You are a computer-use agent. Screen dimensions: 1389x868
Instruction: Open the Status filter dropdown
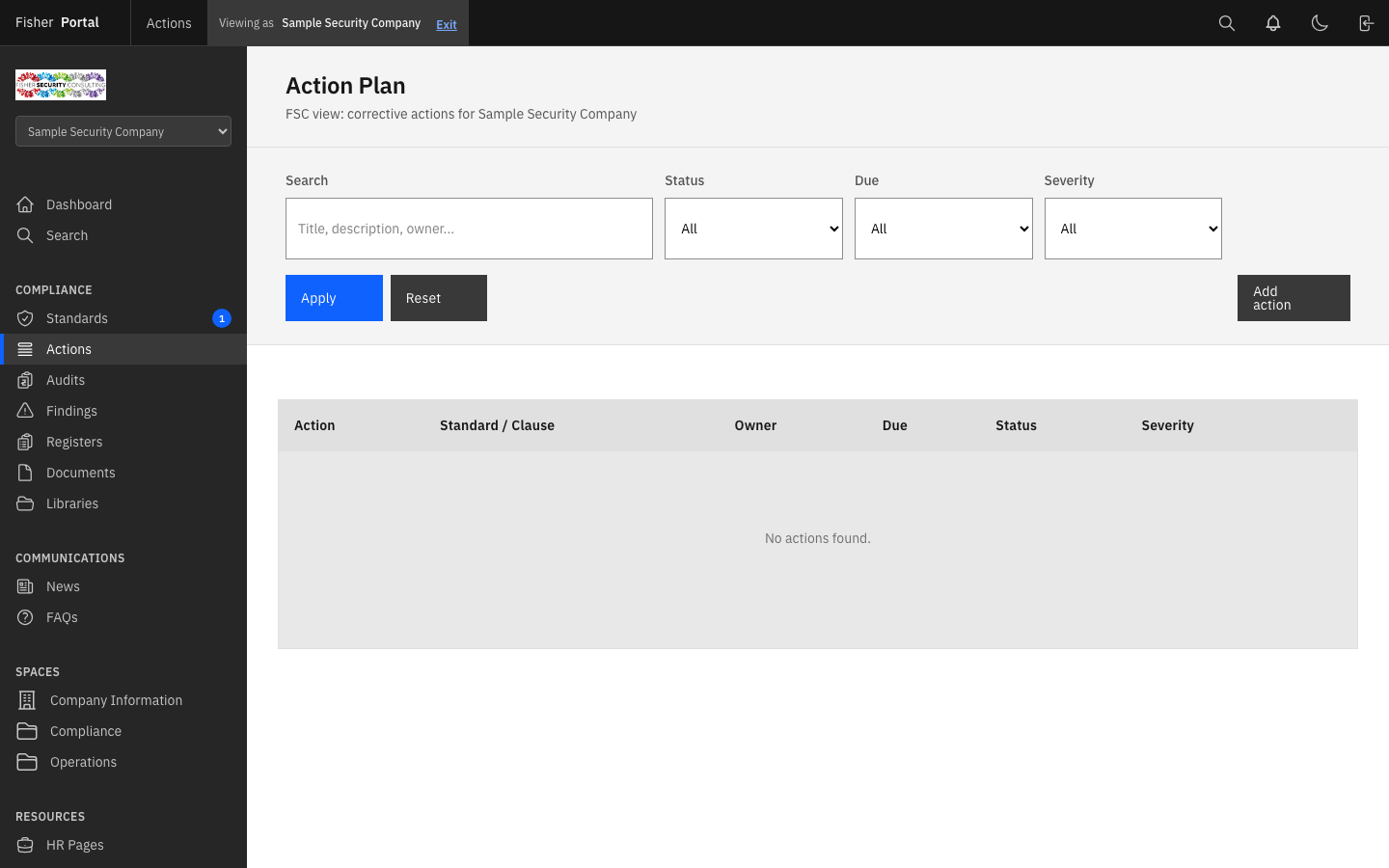(753, 229)
